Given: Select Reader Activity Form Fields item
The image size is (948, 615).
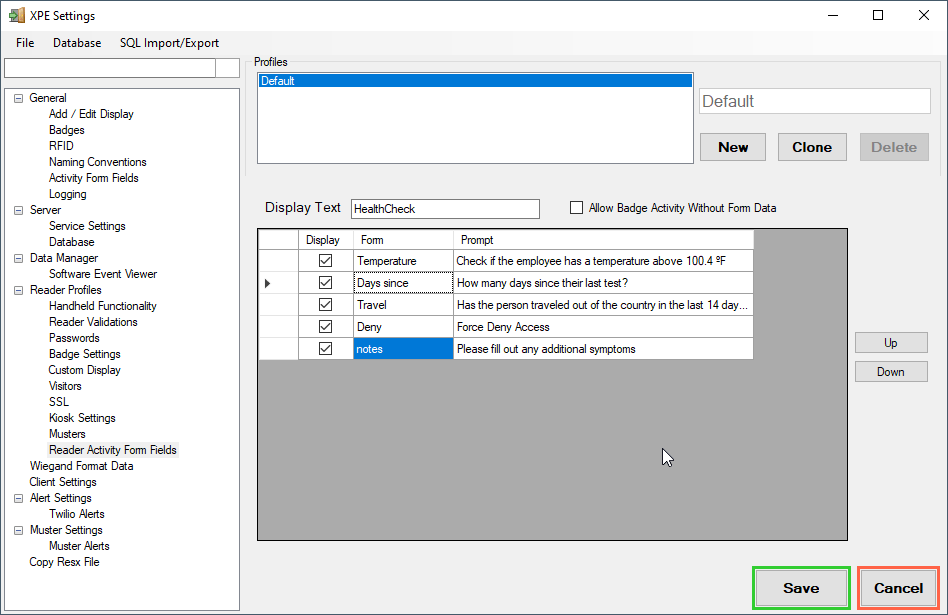Looking at the screenshot, I should tap(113, 450).
